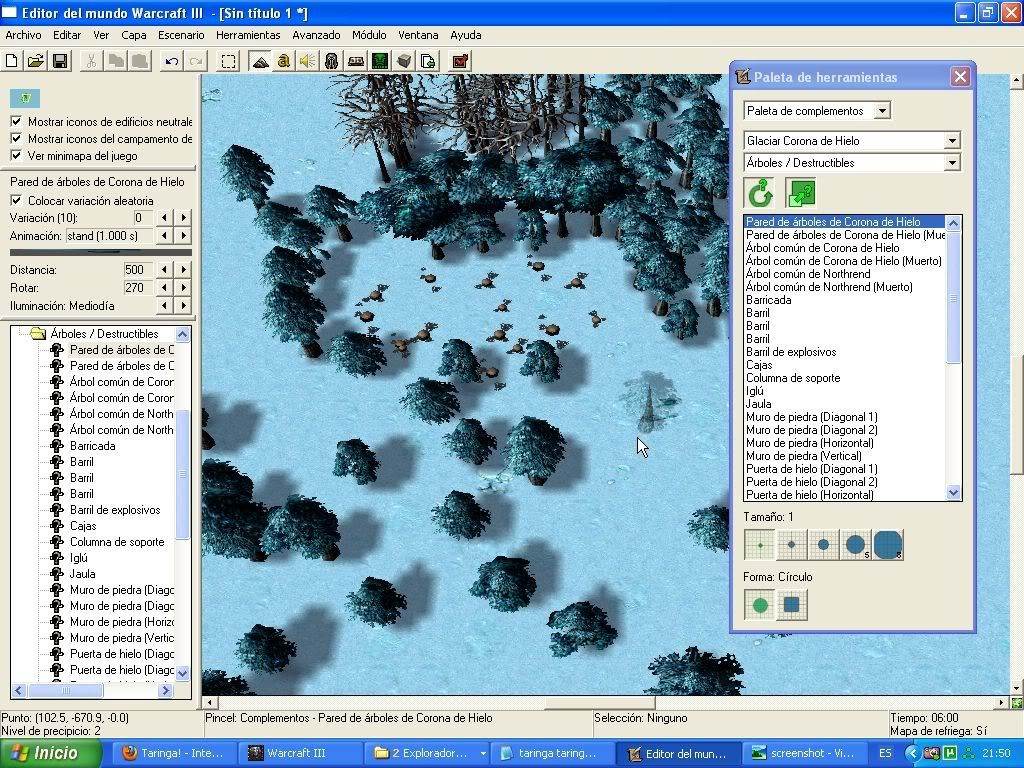This screenshot has height=768, width=1024.
Task: Open the Campaign editor icon
Action: (355, 61)
